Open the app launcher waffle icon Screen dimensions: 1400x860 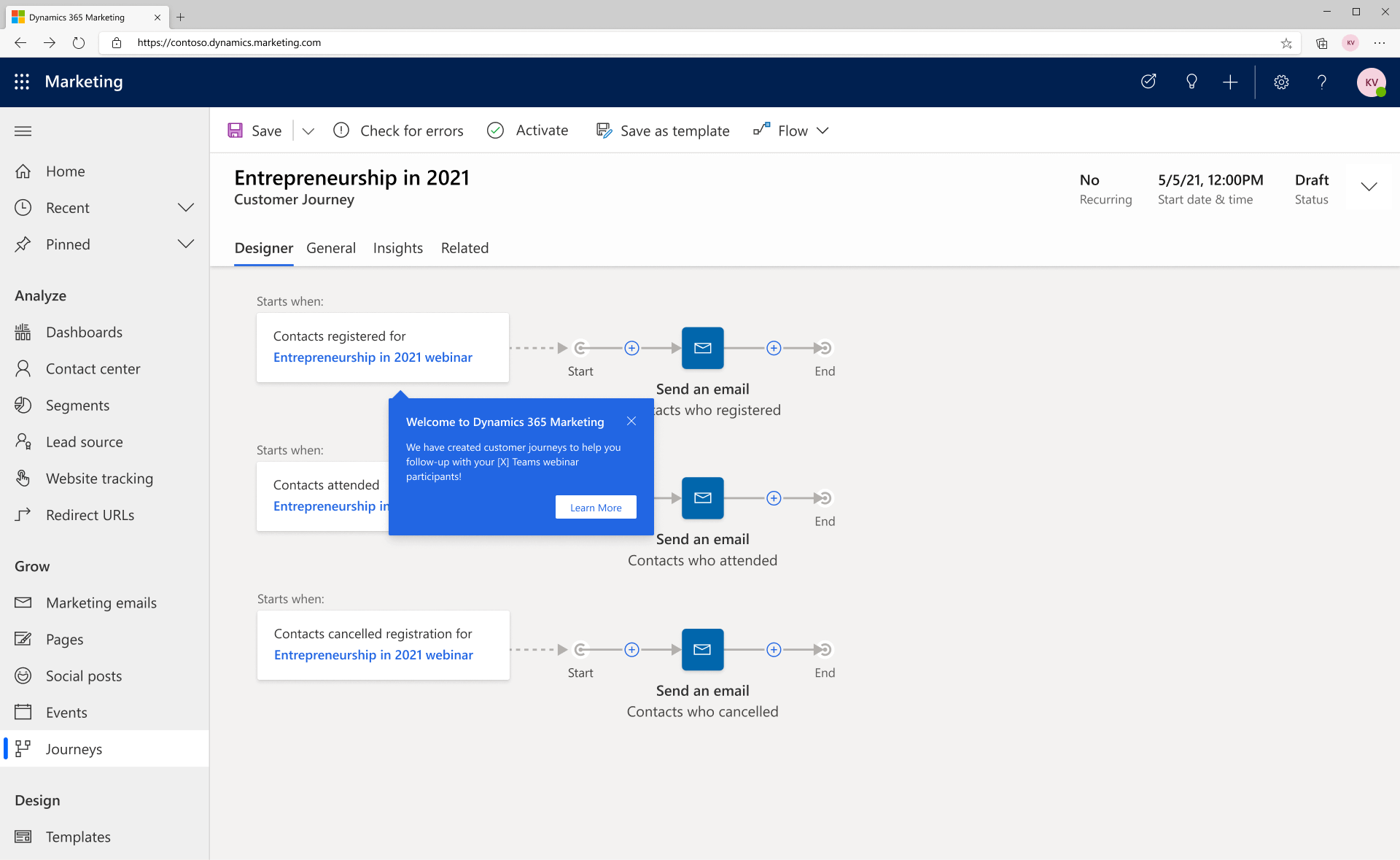point(22,82)
